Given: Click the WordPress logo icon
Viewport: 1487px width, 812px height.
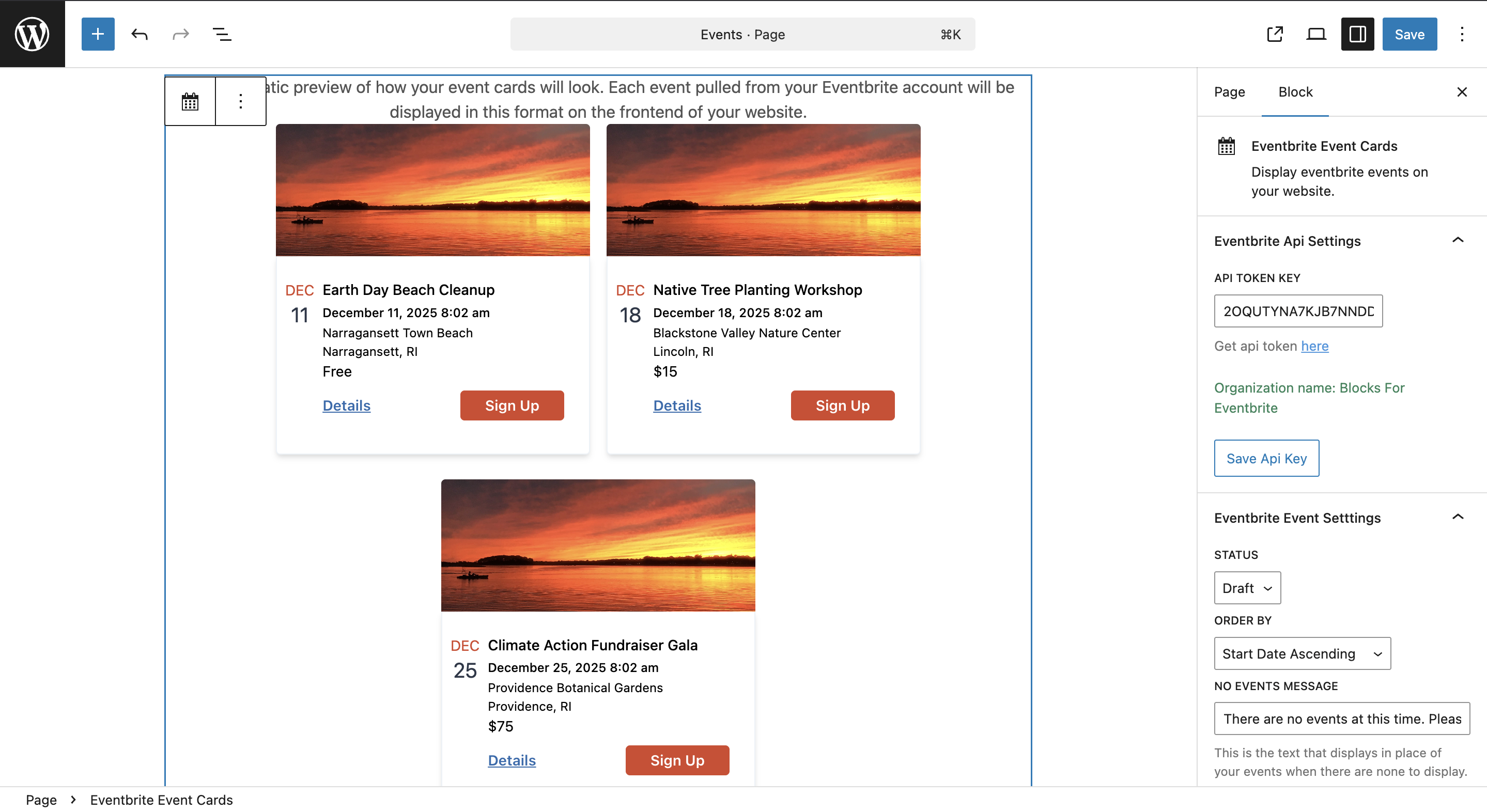Looking at the screenshot, I should pyautogui.click(x=33, y=34).
